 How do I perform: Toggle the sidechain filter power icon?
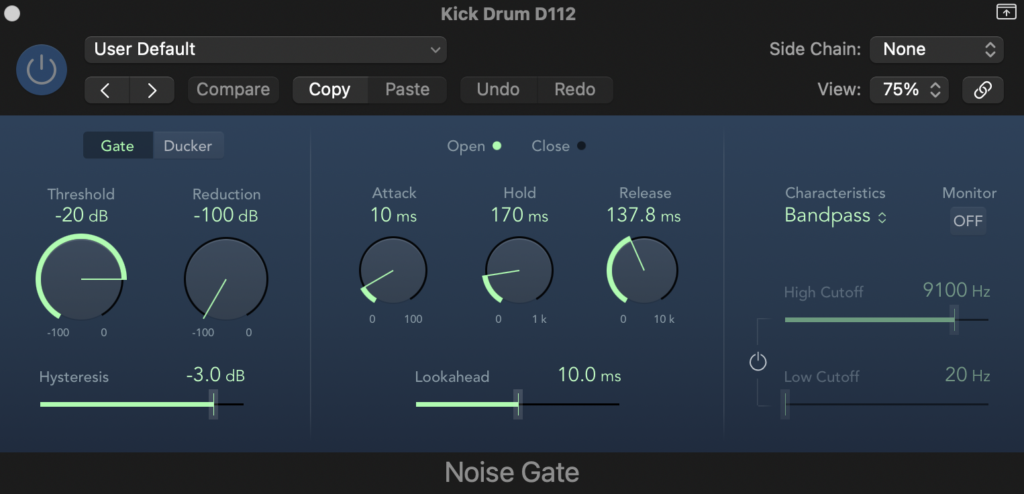point(758,362)
